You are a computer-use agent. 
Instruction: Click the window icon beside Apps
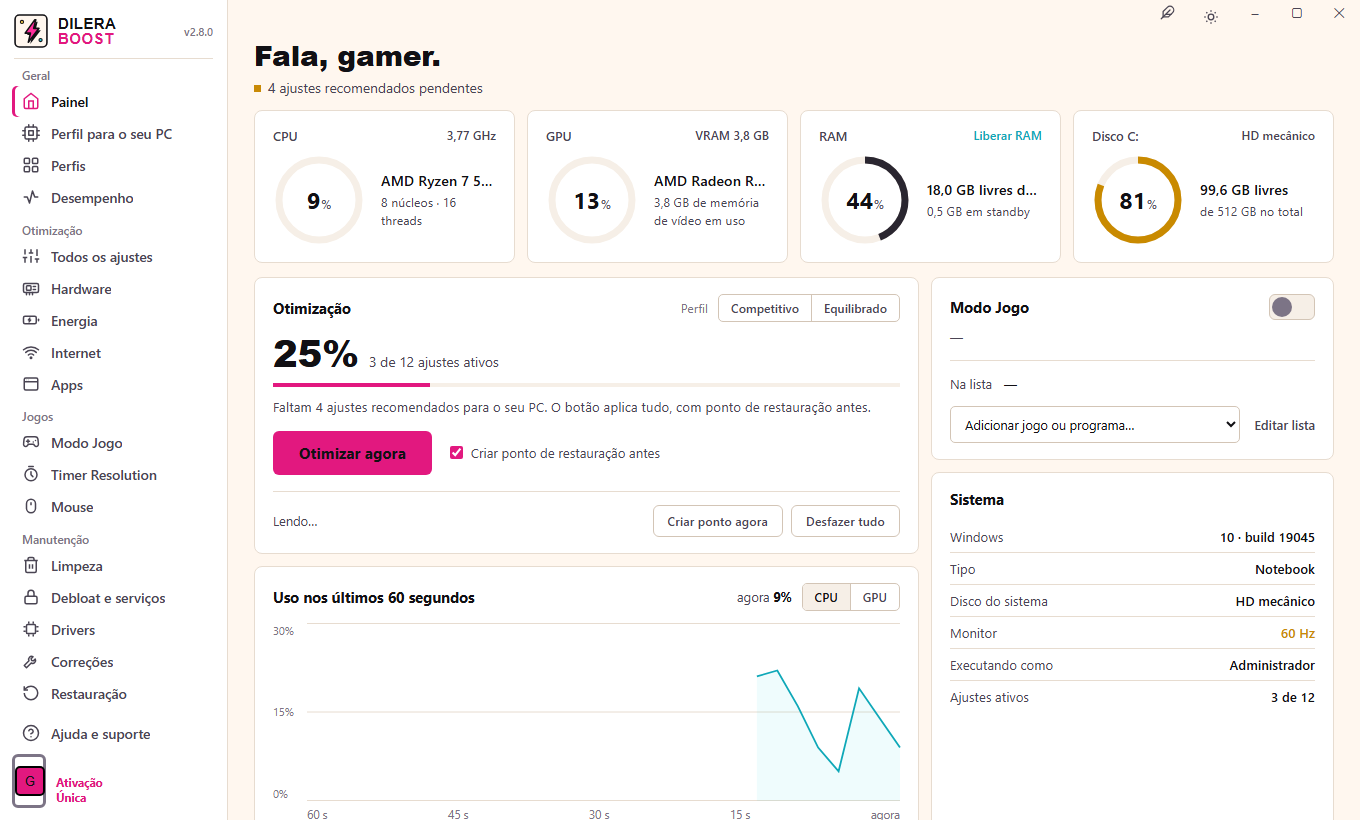pos(31,385)
